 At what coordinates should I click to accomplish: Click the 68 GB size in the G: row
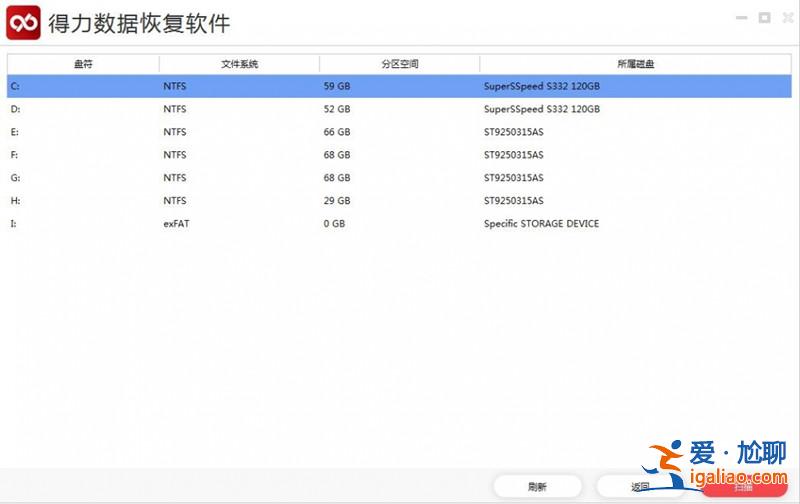point(337,178)
